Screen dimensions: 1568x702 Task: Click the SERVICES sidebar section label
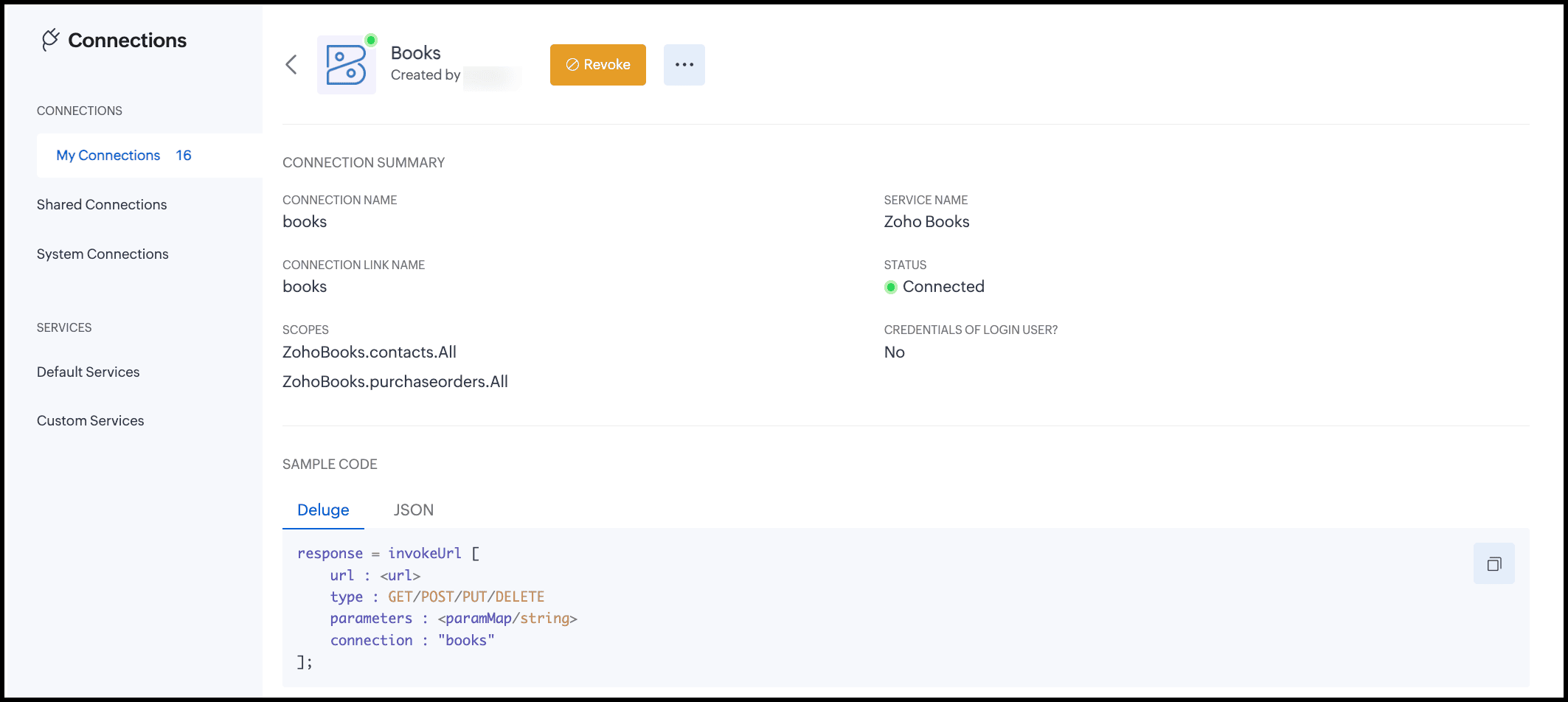click(x=64, y=328)
